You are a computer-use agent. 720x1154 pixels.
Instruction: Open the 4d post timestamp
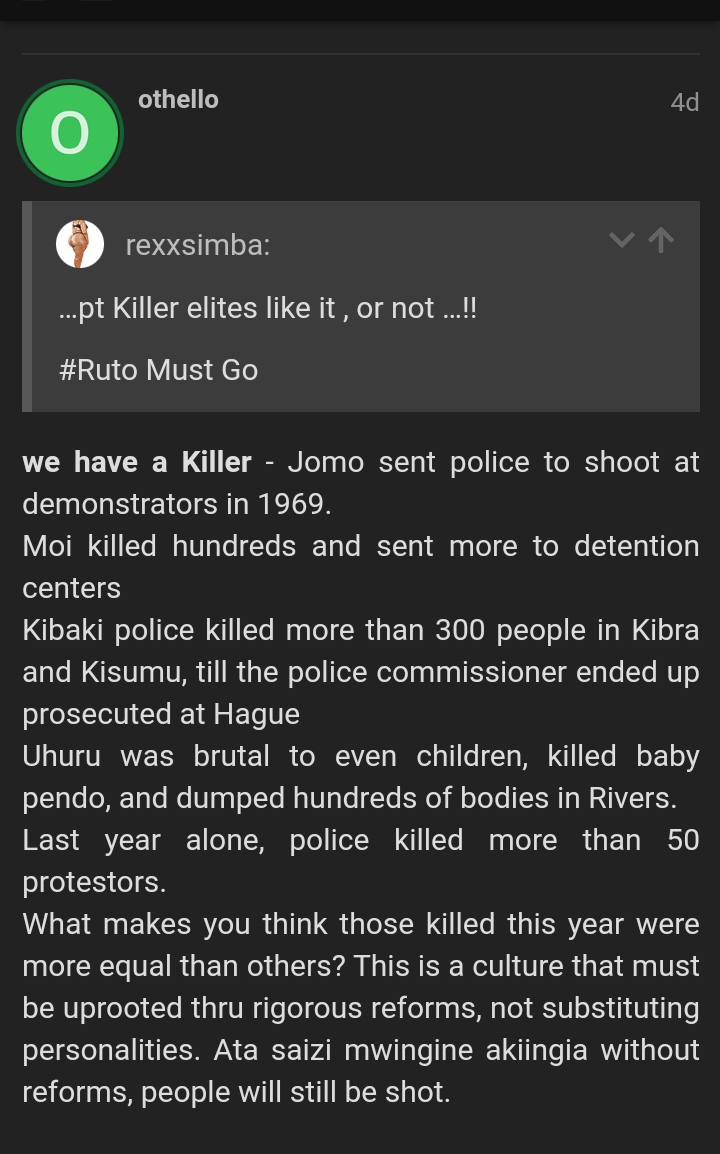click(684, 102)
